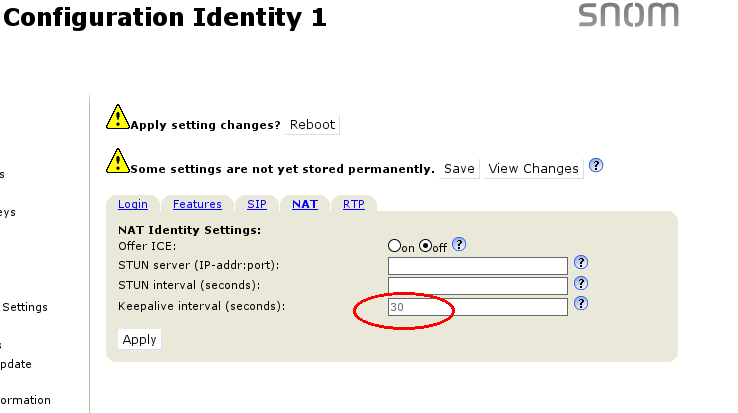Switch to the Login tab
This screenshot has width=738, height=413.
coord(132,204)
